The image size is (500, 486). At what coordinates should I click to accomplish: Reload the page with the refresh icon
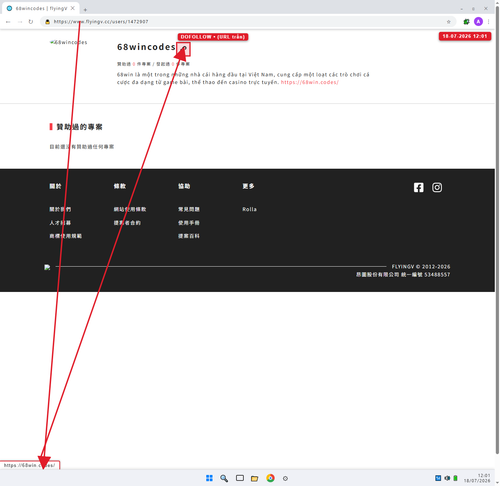click(x=31, y=22)
